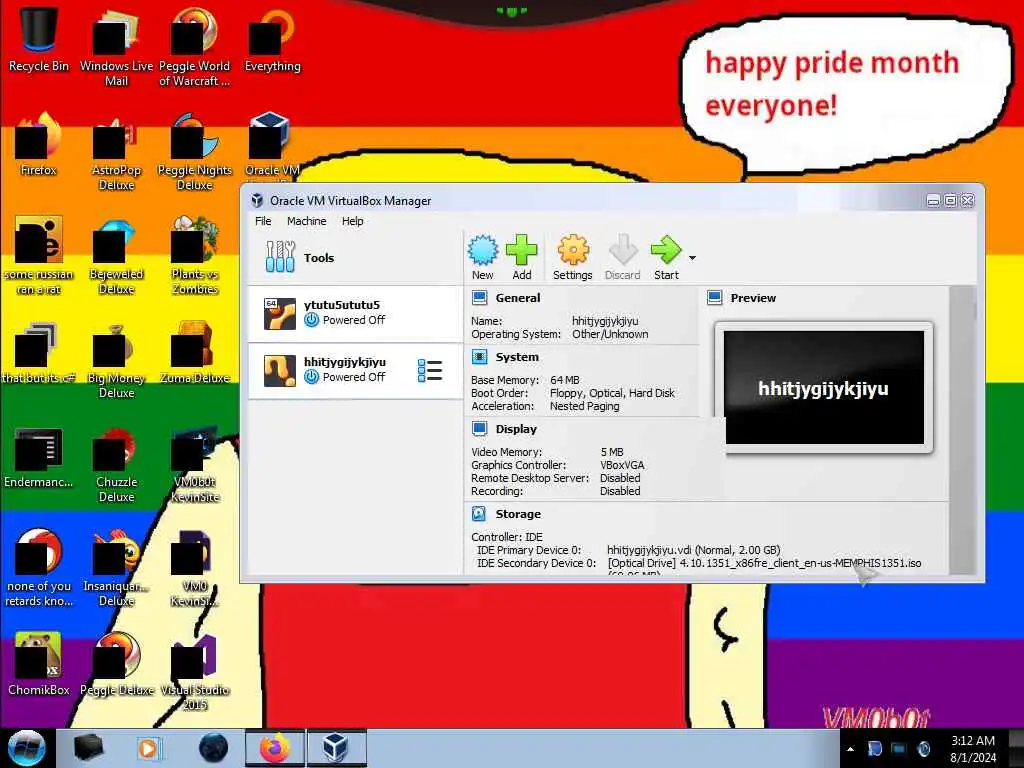This screenshot has height=768, width=1024.
Task: Open Big Money Deluxe desktop icon
Action: pos(116,360)
